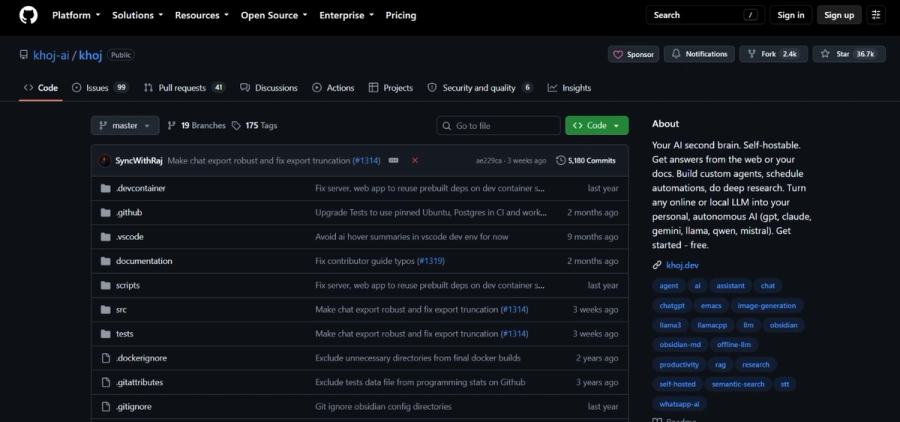Select the semantic-search topic tag
Screen dimensions: 900x422
click(738, 384)
